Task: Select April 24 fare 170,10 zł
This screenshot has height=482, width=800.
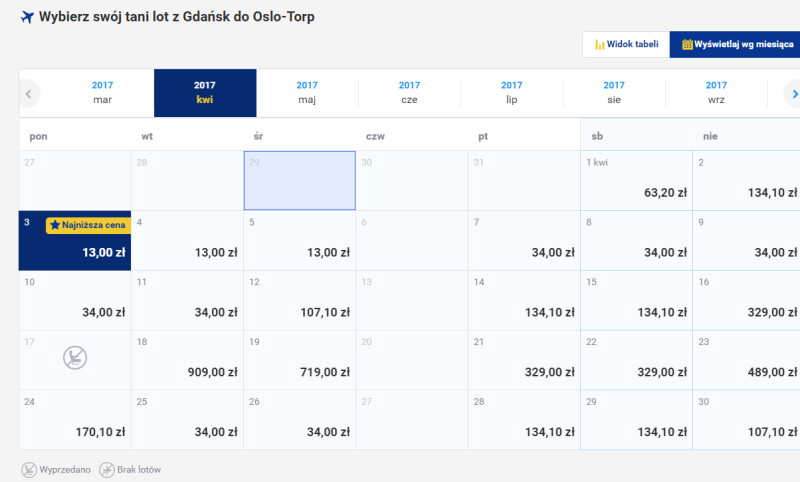Action: tap(75, 420)
